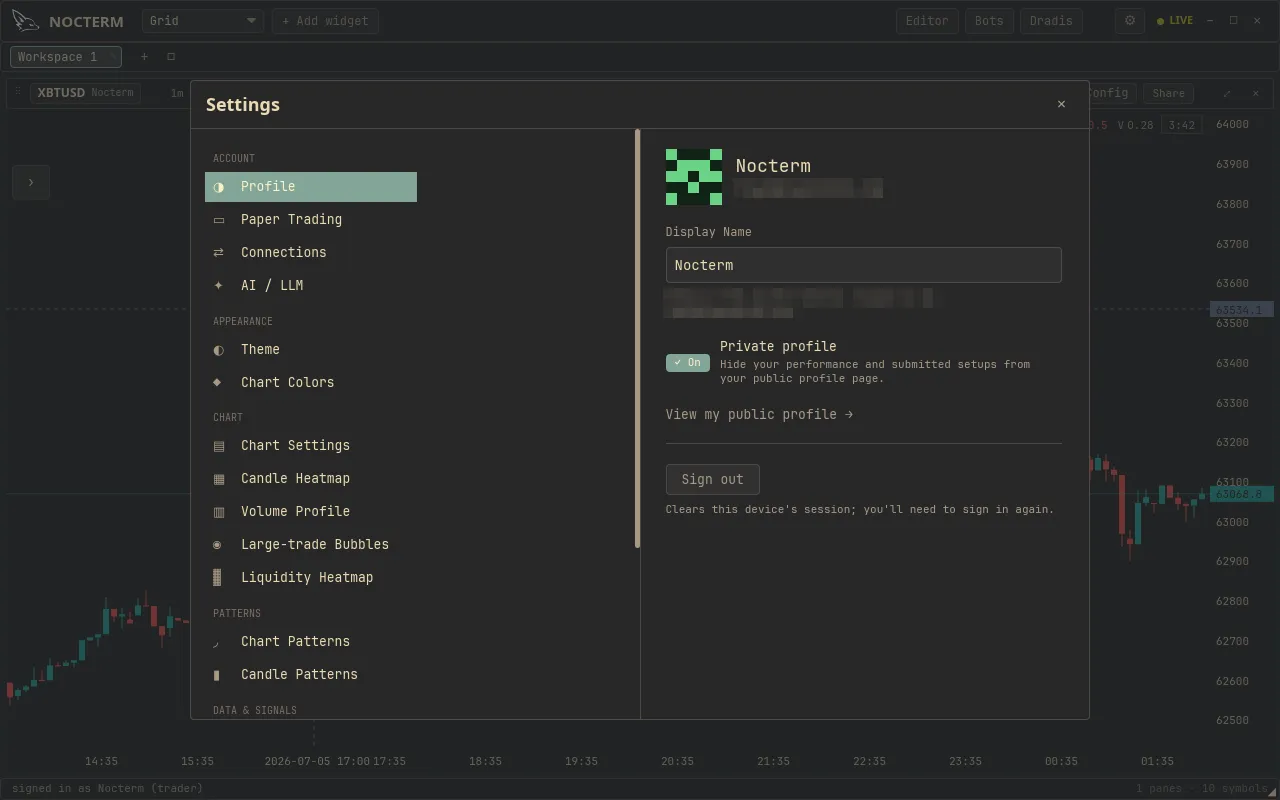Click the Candle Heatmap grid icon
The image size is (1280, 800).
218,479
